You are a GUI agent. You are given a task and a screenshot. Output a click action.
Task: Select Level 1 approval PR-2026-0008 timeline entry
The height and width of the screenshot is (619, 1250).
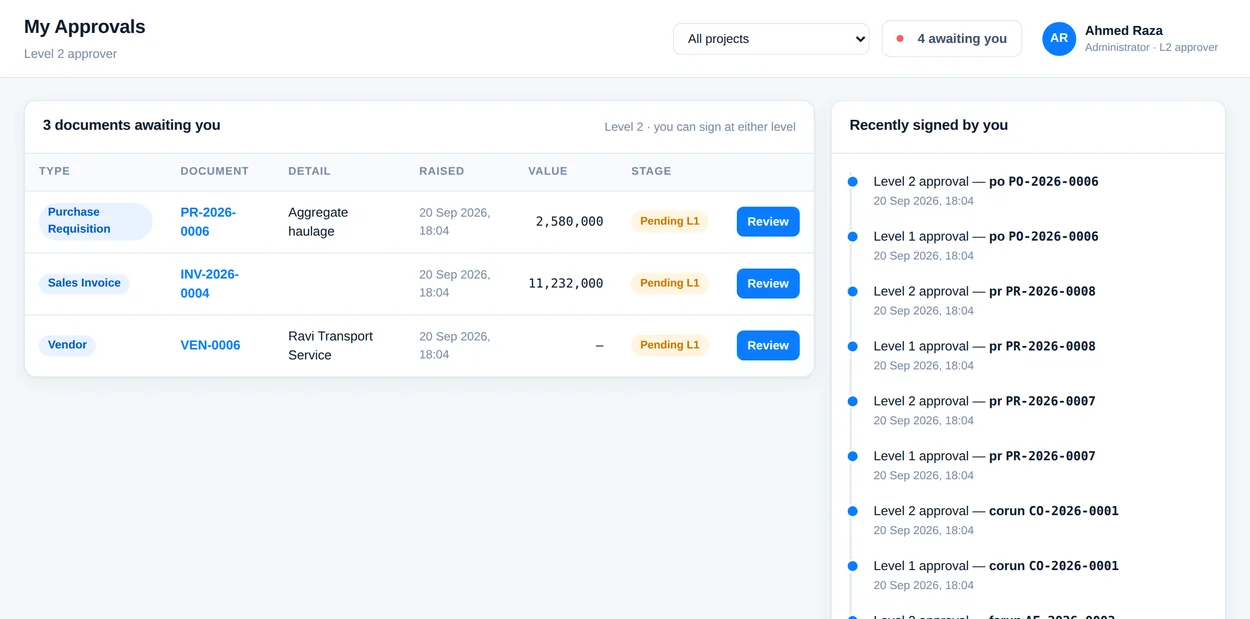pos(984,355)
